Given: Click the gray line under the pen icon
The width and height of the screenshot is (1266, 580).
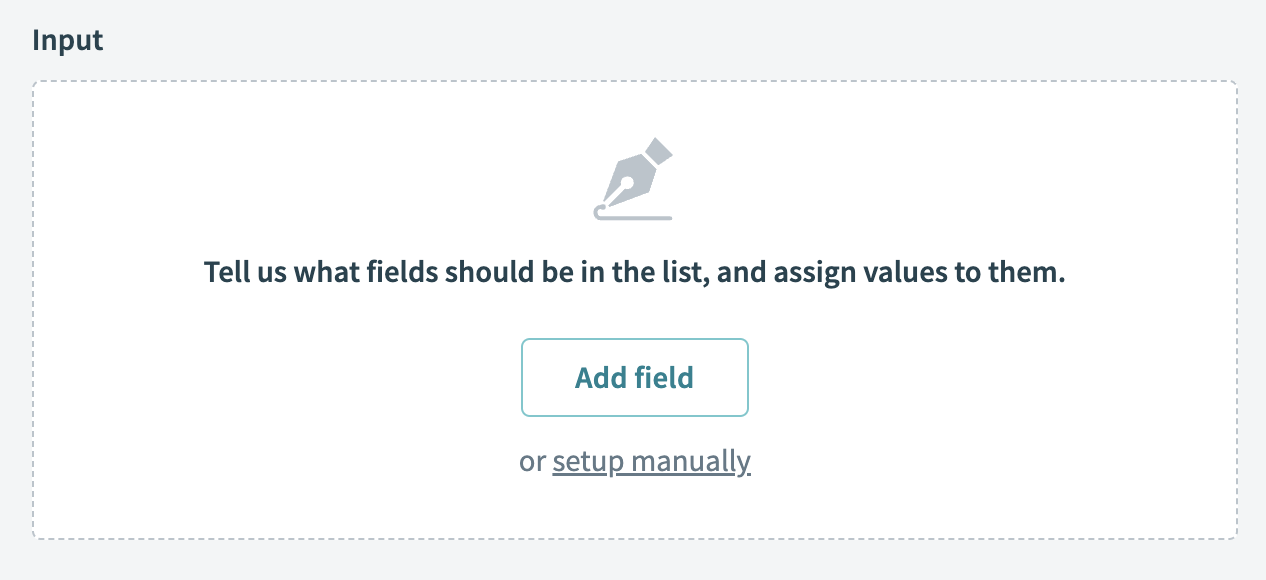Looking at the screenshot, I should [640, 216].
